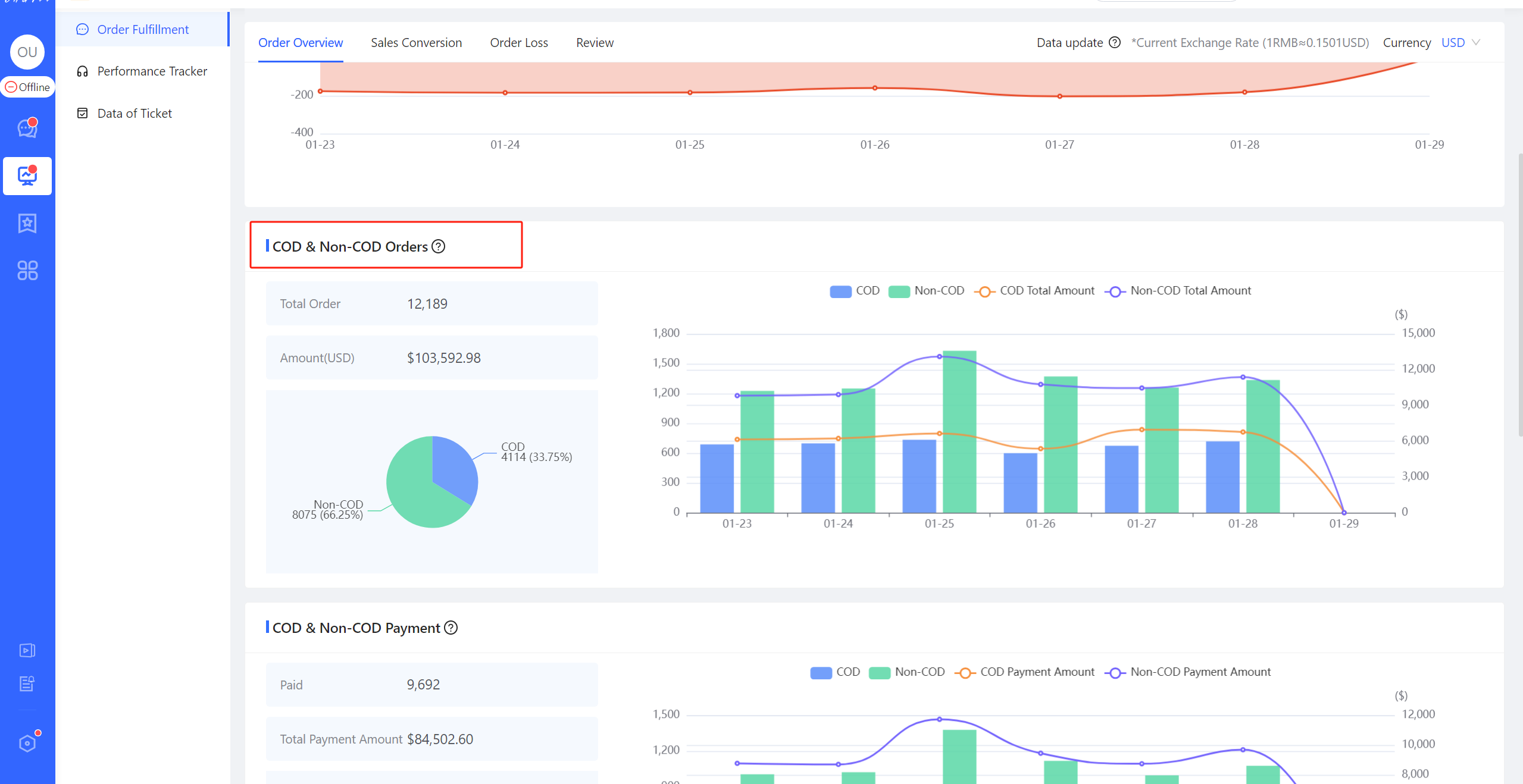The height and width of the screenshot is (784, 1523).
Task: Toggle Non-COD series in Orders chart legend
Action: [927, 291]
